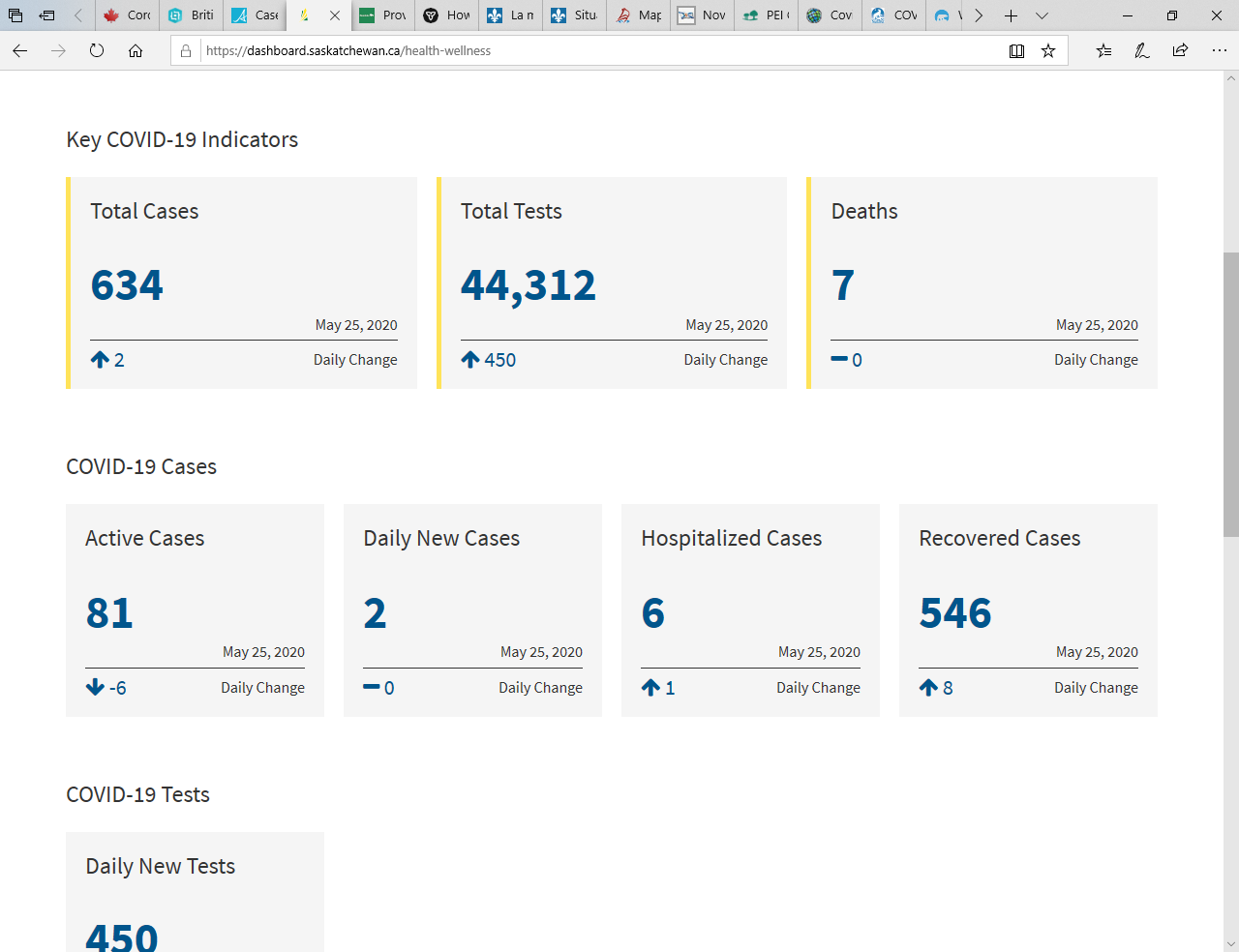Click the Key COVID-19 Indicators heading
The height and width of the screenshot is (952, 1239).
click(x=182, y=140)
